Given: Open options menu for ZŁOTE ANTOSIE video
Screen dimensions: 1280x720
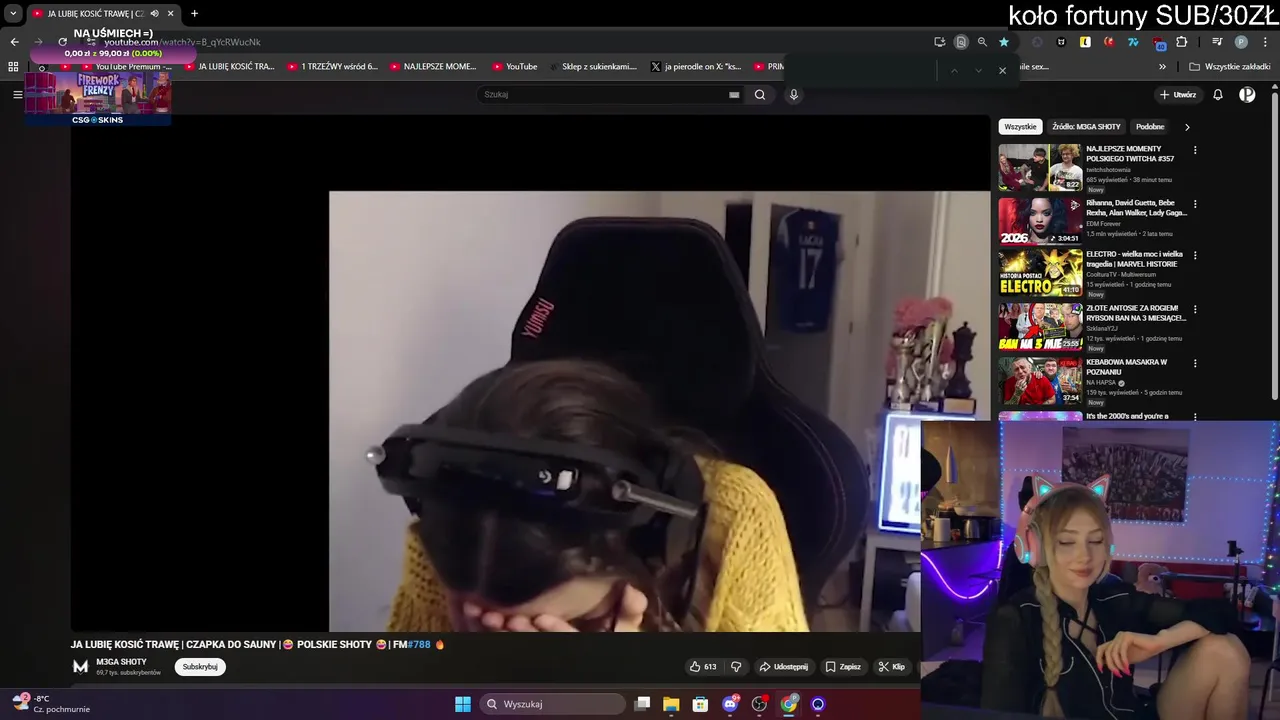Looking at the screenshot, I should pyautogui.click(x=1195, y=309).
